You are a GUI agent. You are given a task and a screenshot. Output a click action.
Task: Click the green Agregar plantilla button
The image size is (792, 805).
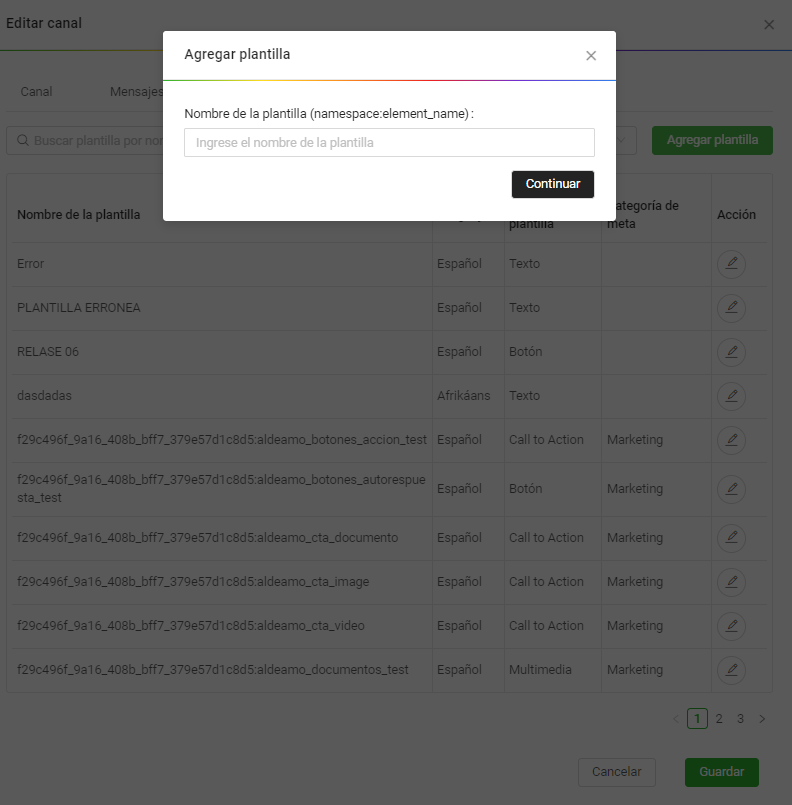(x=712, y=140)
